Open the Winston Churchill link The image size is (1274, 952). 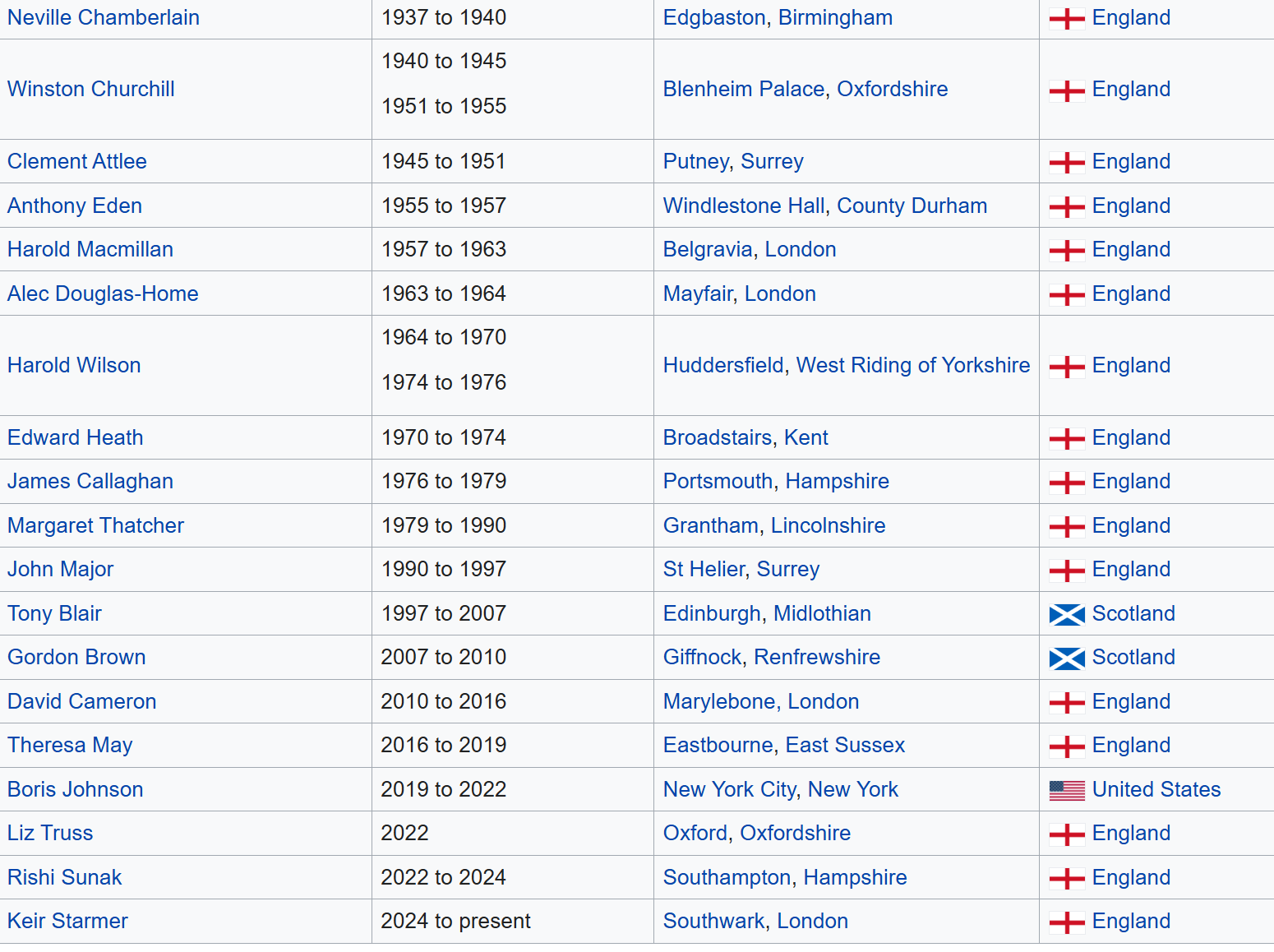click(91, 90)
